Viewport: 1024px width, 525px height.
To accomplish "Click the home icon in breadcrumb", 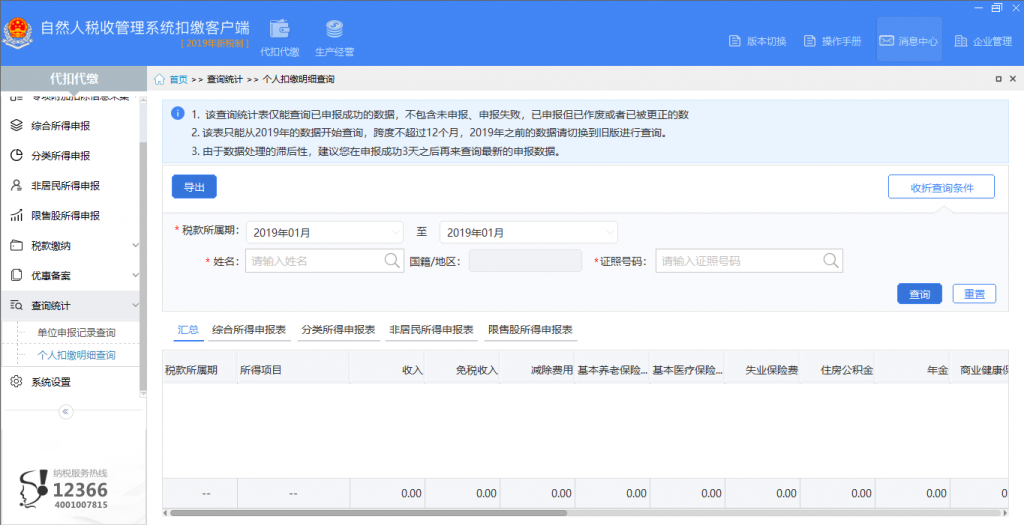I will click(159, 79).
